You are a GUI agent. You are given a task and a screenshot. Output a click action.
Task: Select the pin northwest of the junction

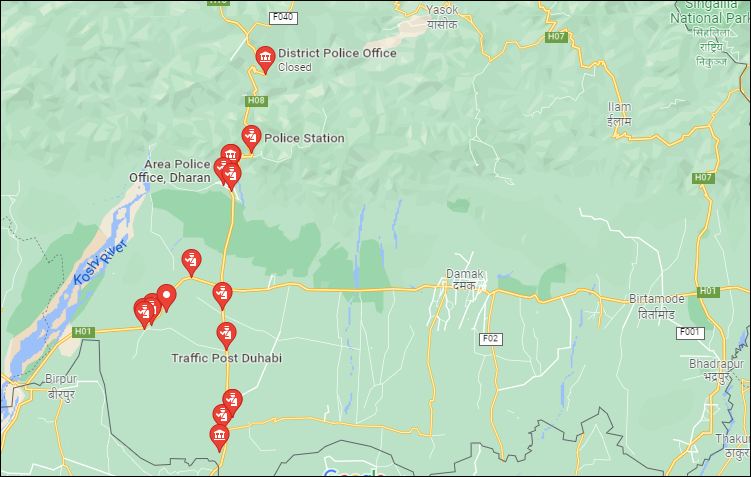191,263
